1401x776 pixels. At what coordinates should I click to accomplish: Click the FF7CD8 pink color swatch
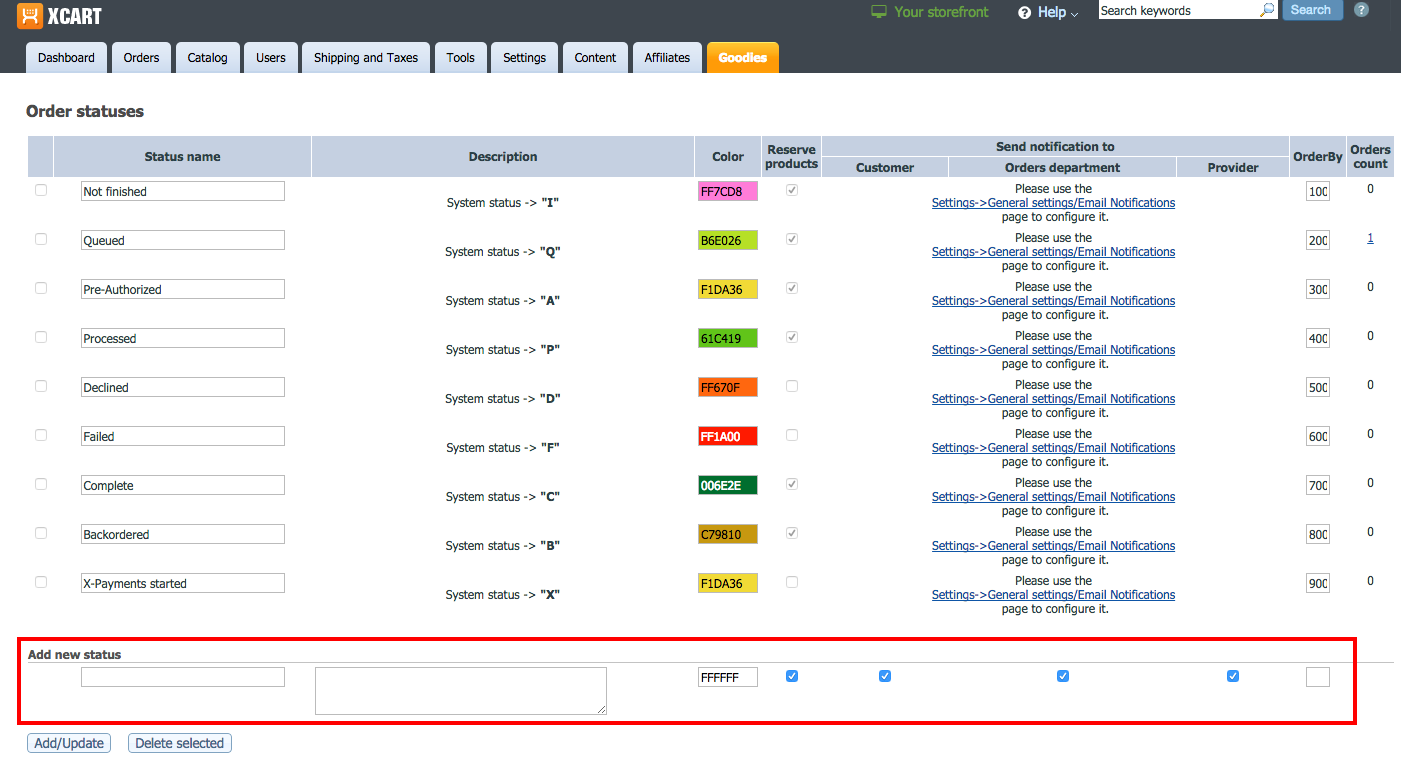[x=728, y=191]
